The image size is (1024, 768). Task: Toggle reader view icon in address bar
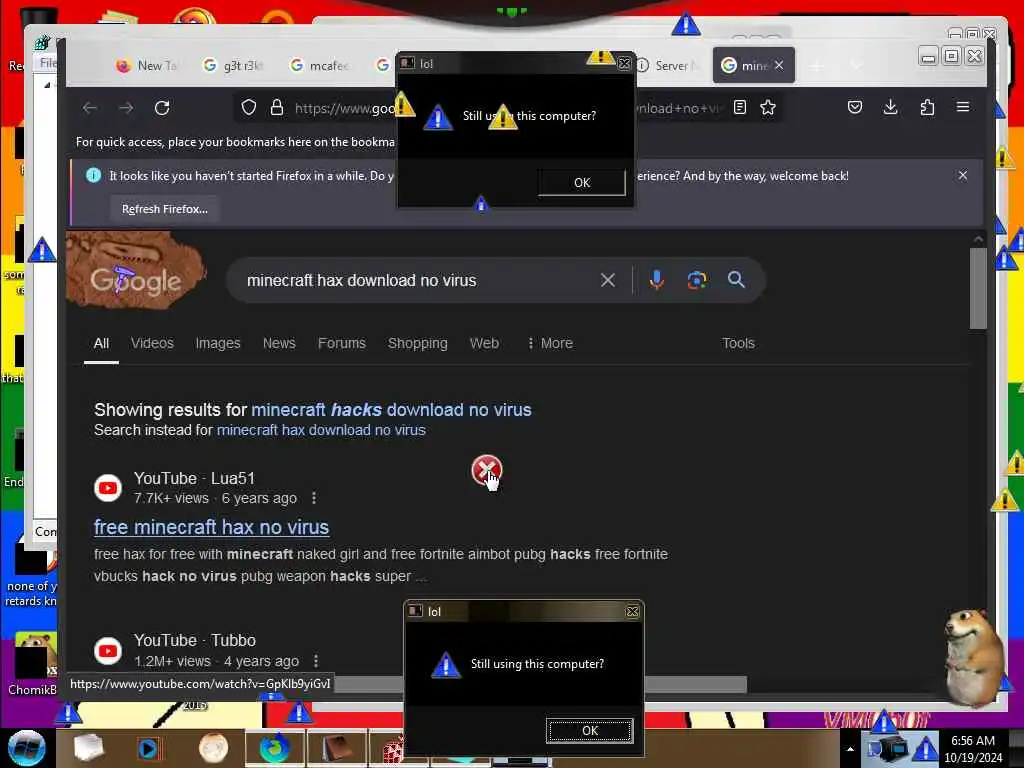click(x=739, y=108)
